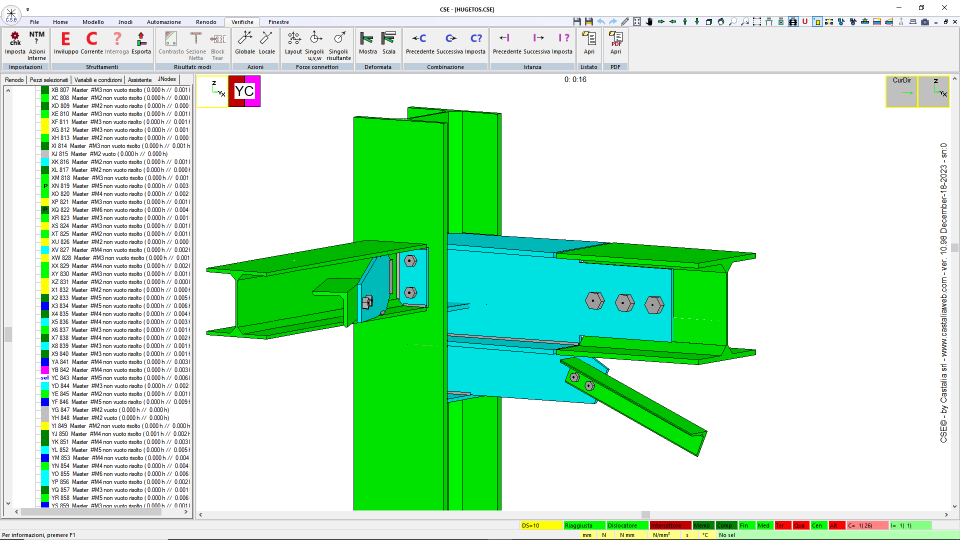Open the PDF Apri report
The height and width of the screenshot is (540, 960).
point(615,43)
